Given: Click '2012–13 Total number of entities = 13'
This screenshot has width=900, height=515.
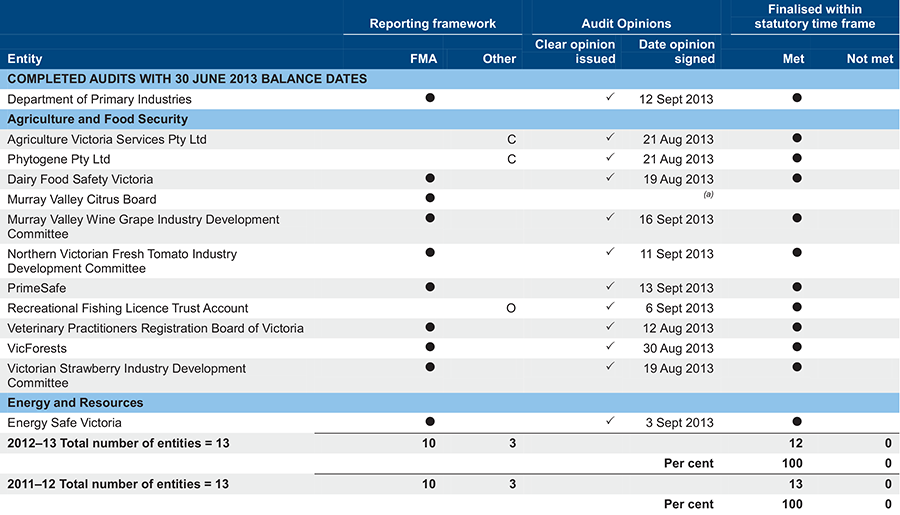Looking at the screenshot, I should coord(118,444).
